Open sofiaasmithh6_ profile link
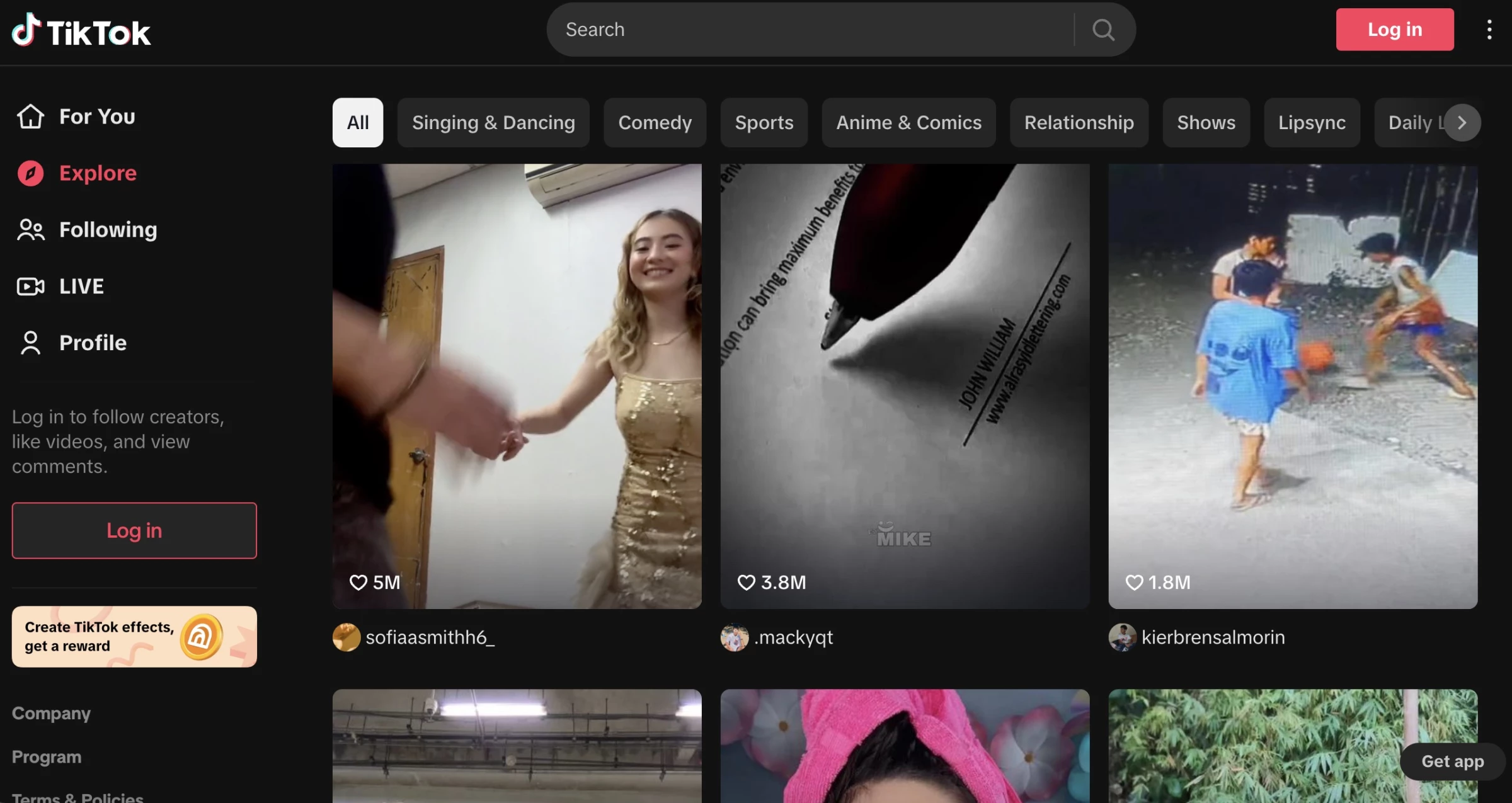1512x803 pixels. point(430,637)
